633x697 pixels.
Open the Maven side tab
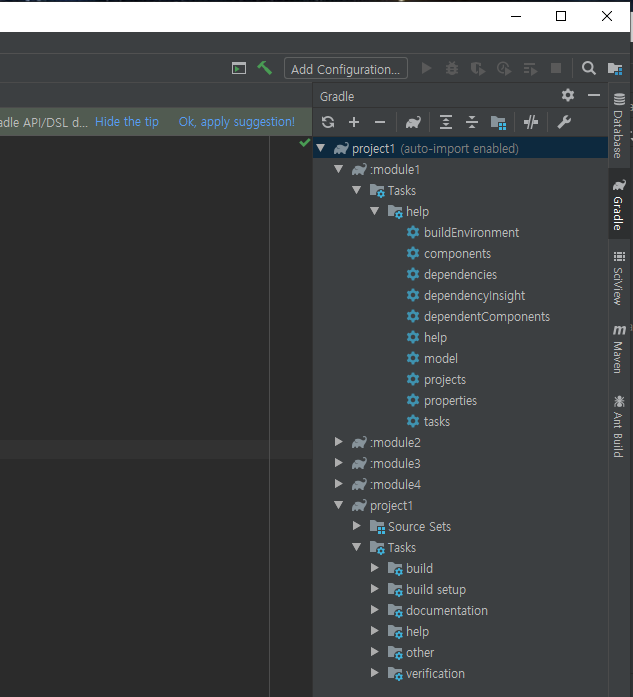[x=619, y=349]
